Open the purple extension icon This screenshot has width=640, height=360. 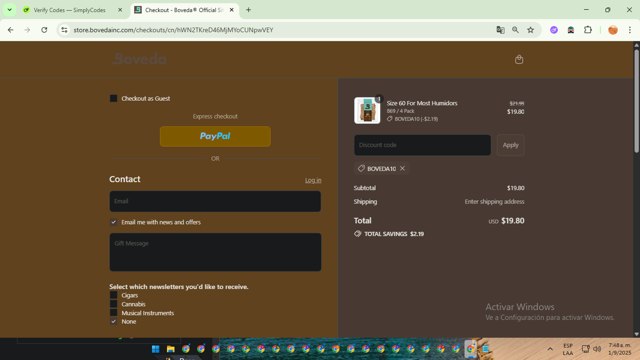pos(554,30)
